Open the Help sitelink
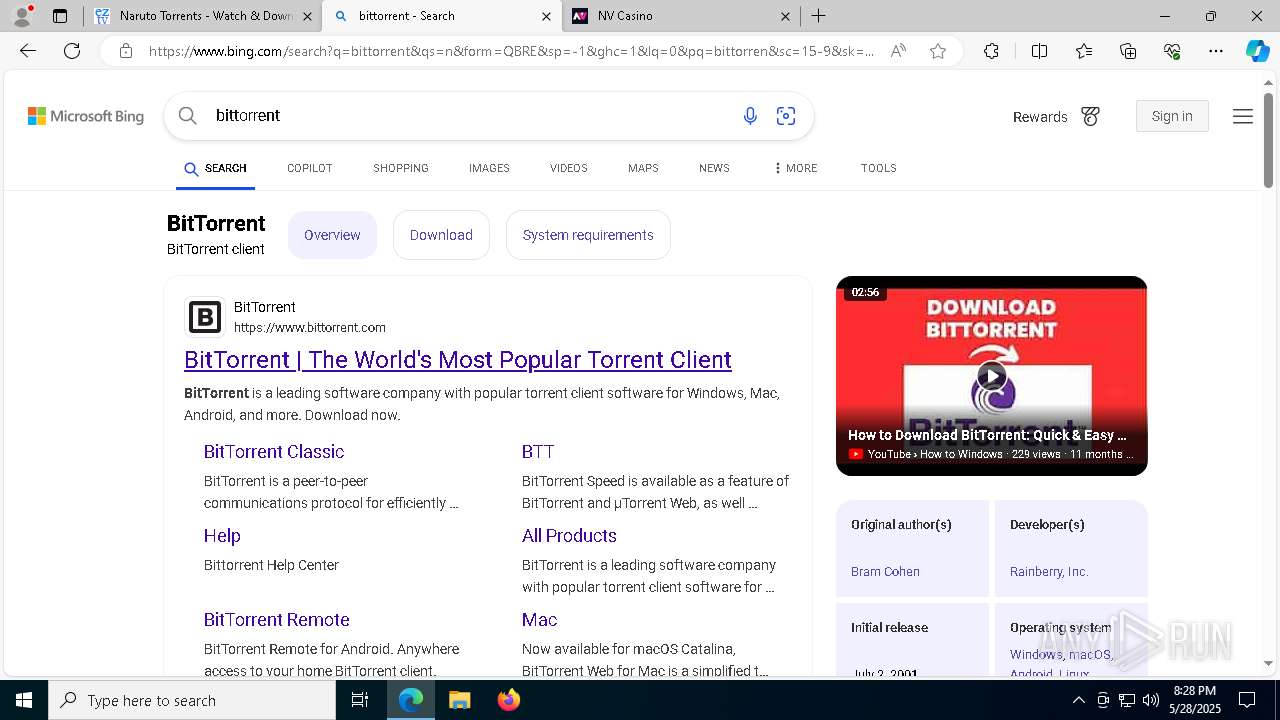This screenshot has width=1280, height=720. point(222,536)
